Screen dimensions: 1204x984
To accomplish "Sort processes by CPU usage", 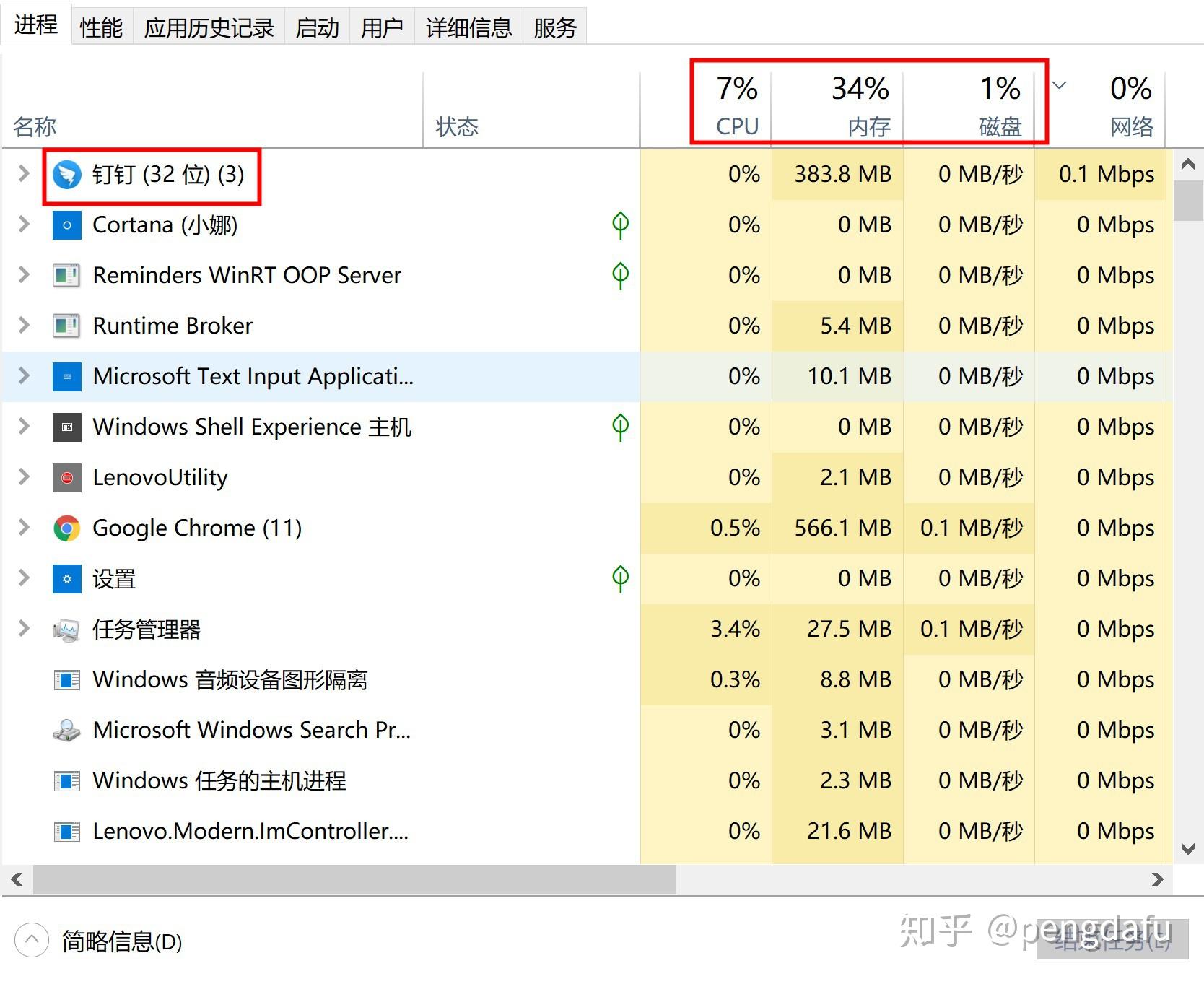I will pos(706,110).
